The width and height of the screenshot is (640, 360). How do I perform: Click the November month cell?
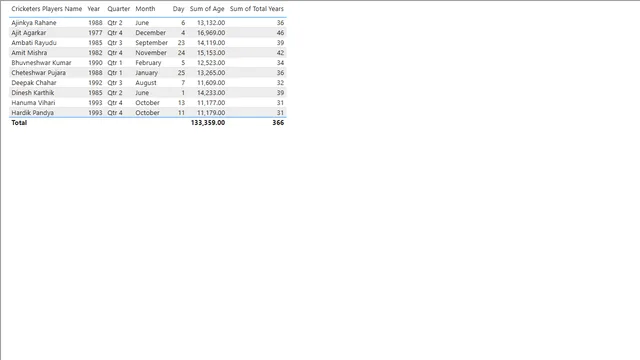(151, 53)
